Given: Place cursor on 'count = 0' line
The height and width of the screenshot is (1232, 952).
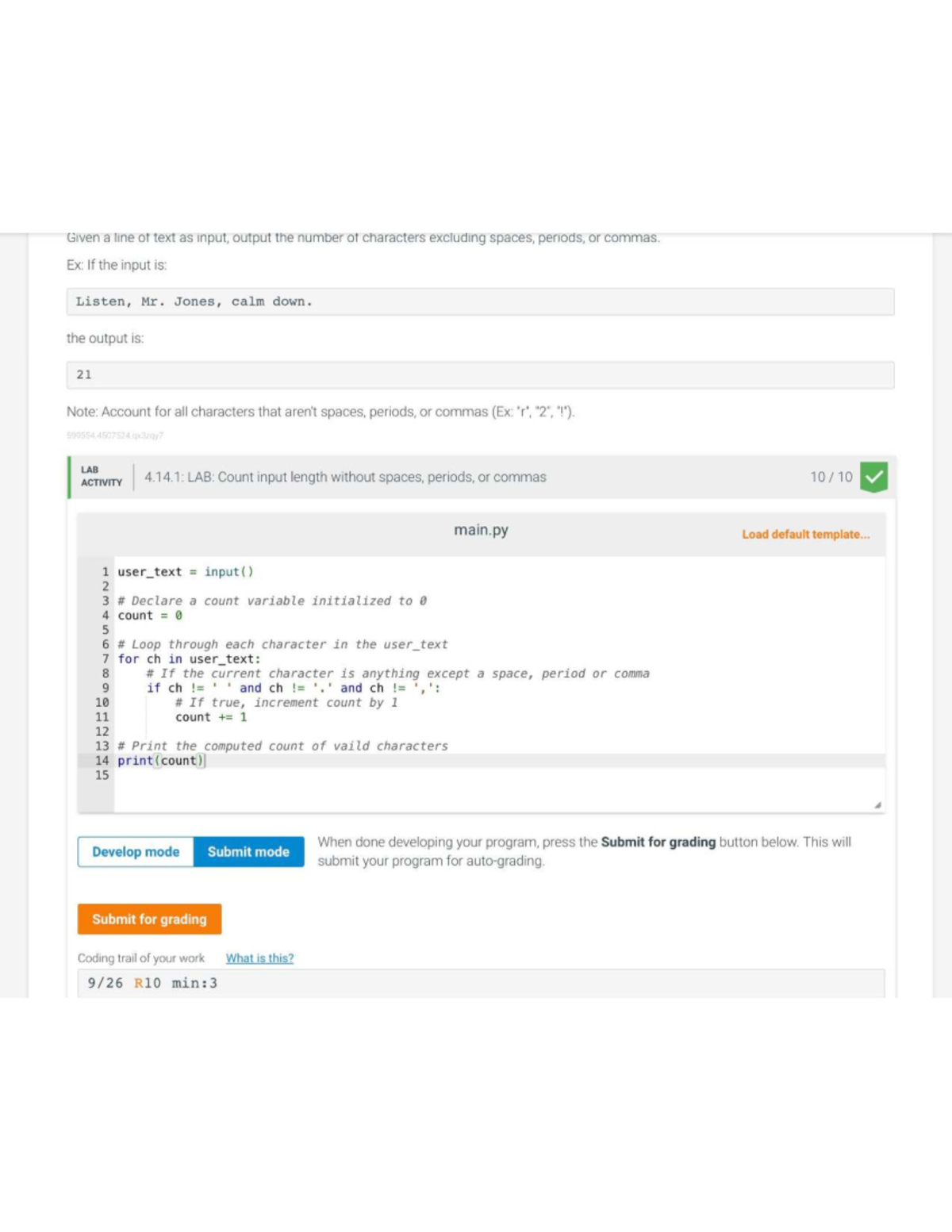Looking at the screenshot, I should coord(150,616).
